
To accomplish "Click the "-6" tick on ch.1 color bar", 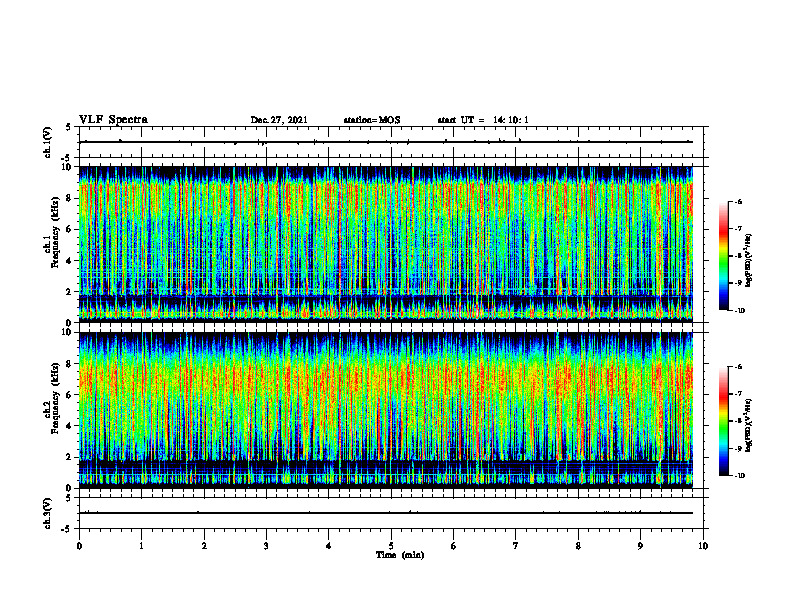I will [x=738, y=201].
